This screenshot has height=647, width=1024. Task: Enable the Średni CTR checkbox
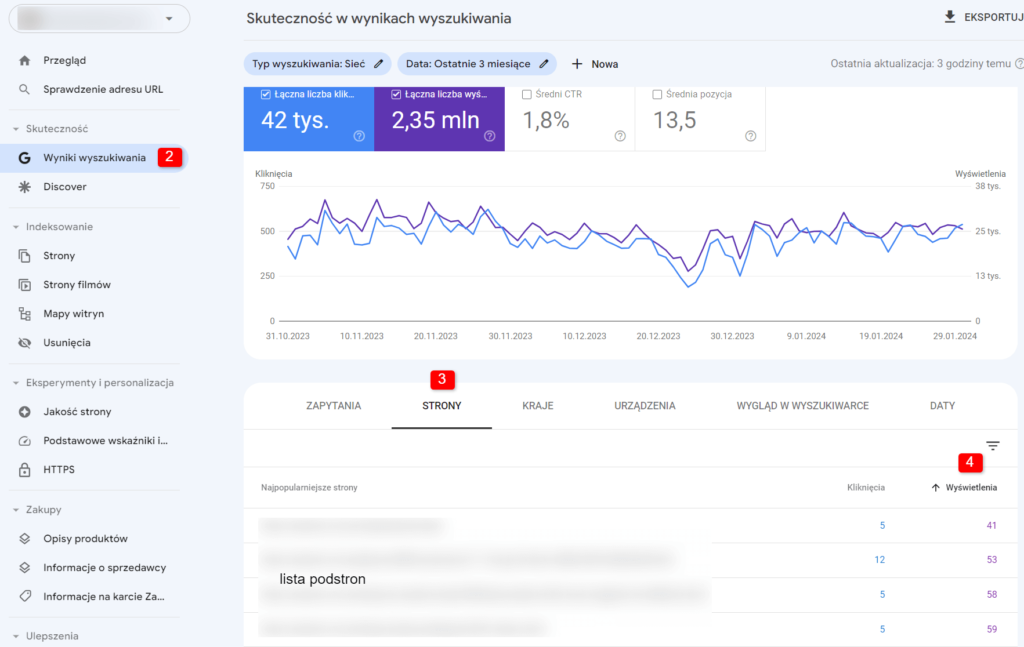(x=526, y=95)
